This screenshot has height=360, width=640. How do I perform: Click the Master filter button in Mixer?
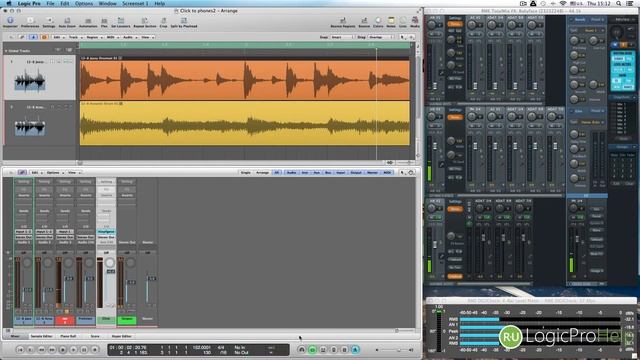point(372,173)
